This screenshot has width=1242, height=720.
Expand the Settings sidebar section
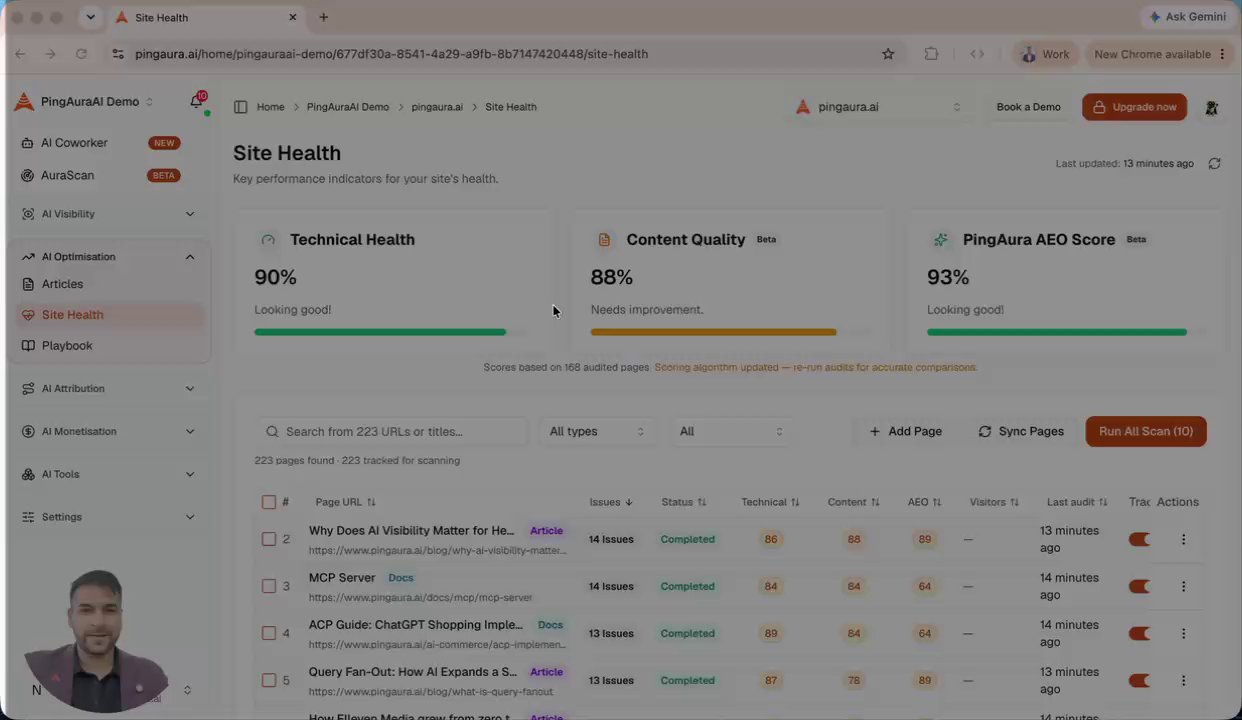click(x=109, y=517)
